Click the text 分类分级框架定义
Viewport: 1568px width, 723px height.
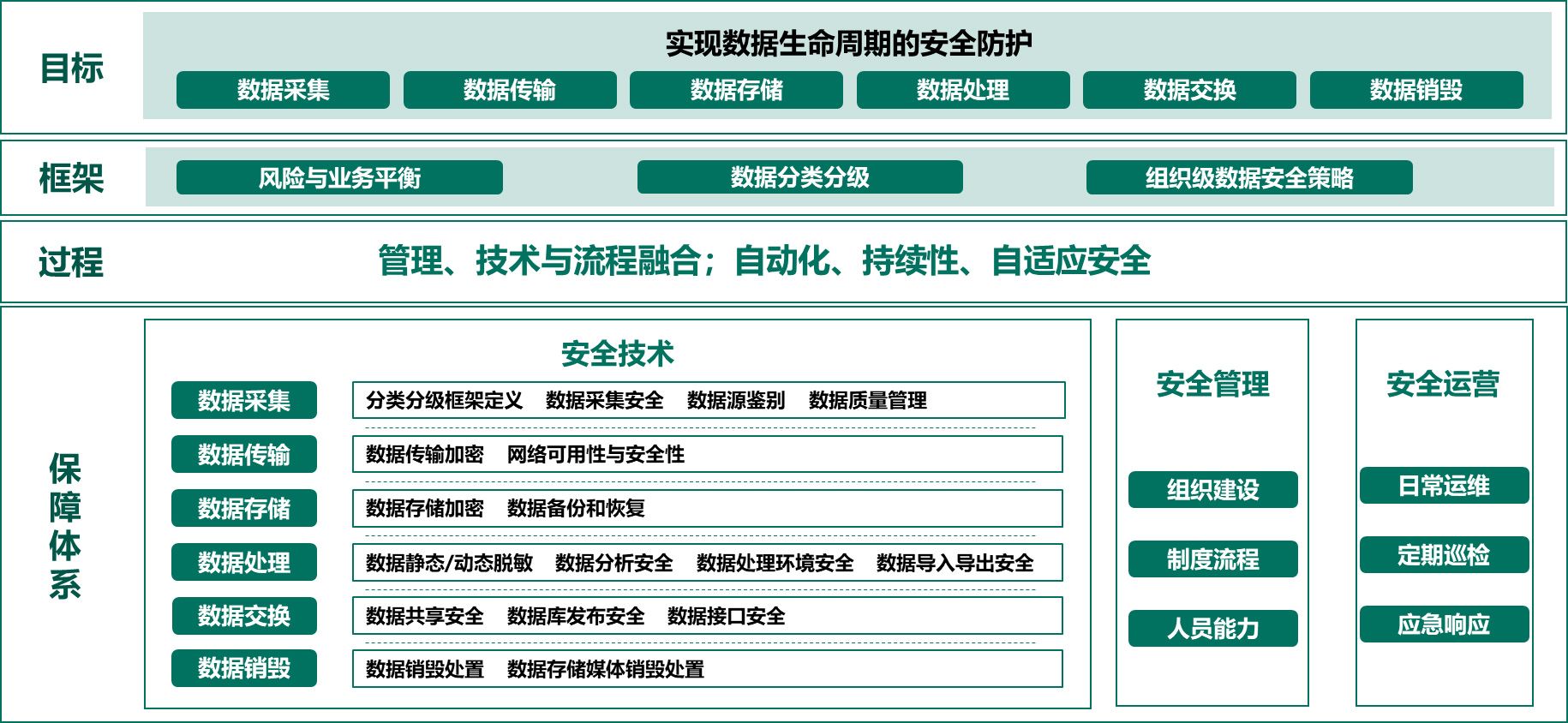click(444, 400)
